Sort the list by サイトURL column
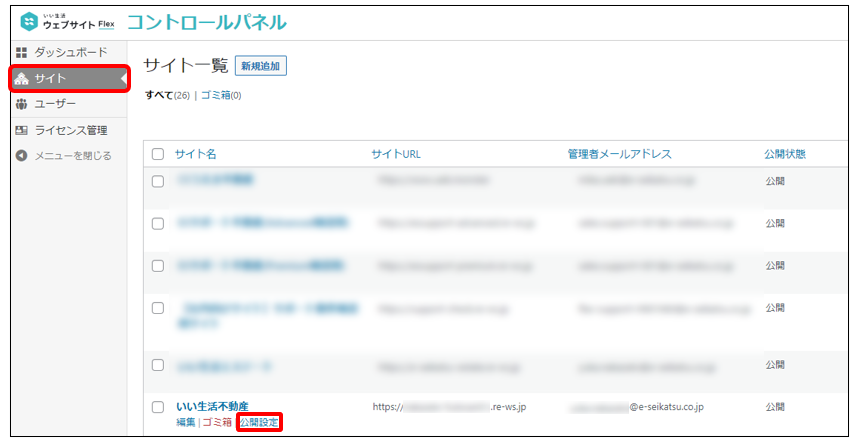The height and width of the screenshot is (442, 858). tap(396, 154)
